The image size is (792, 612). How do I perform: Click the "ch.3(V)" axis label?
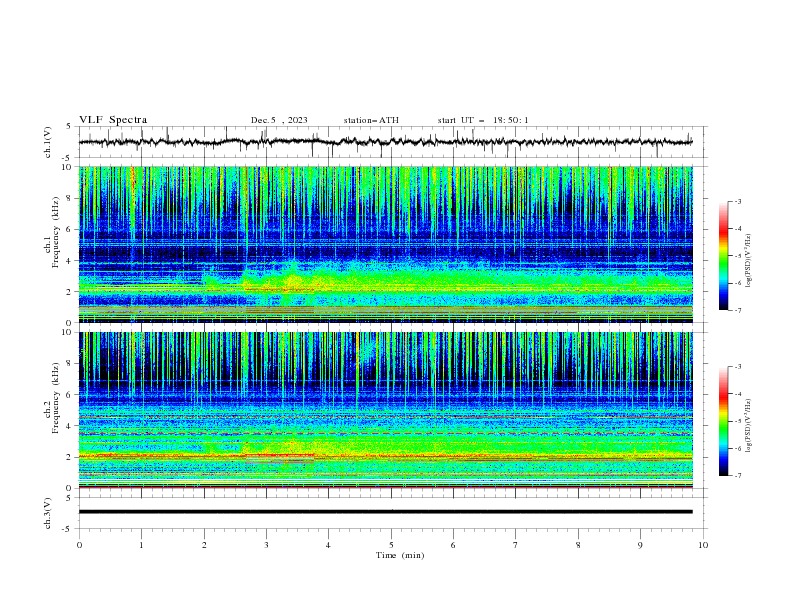click(48, 513)
